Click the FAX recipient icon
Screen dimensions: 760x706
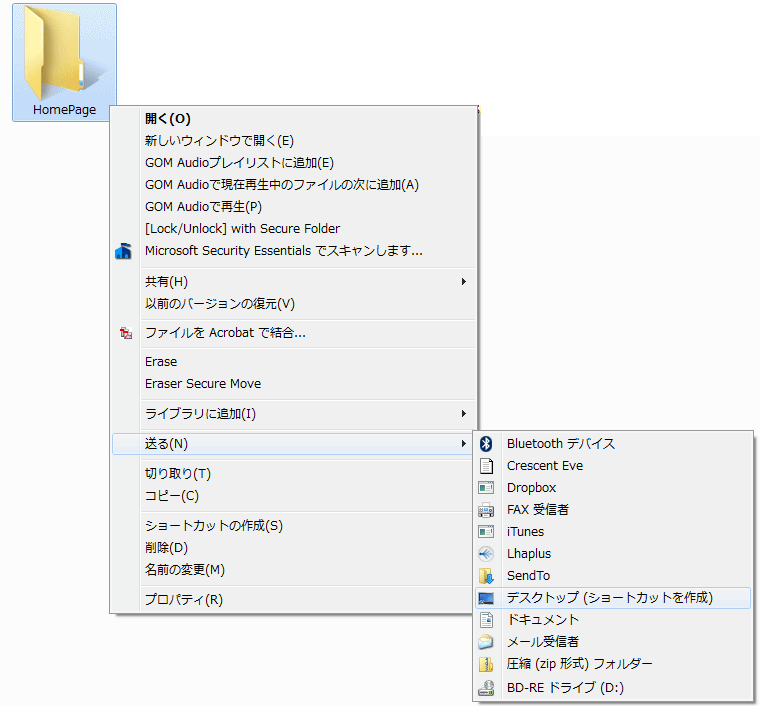tap(486, 510)
